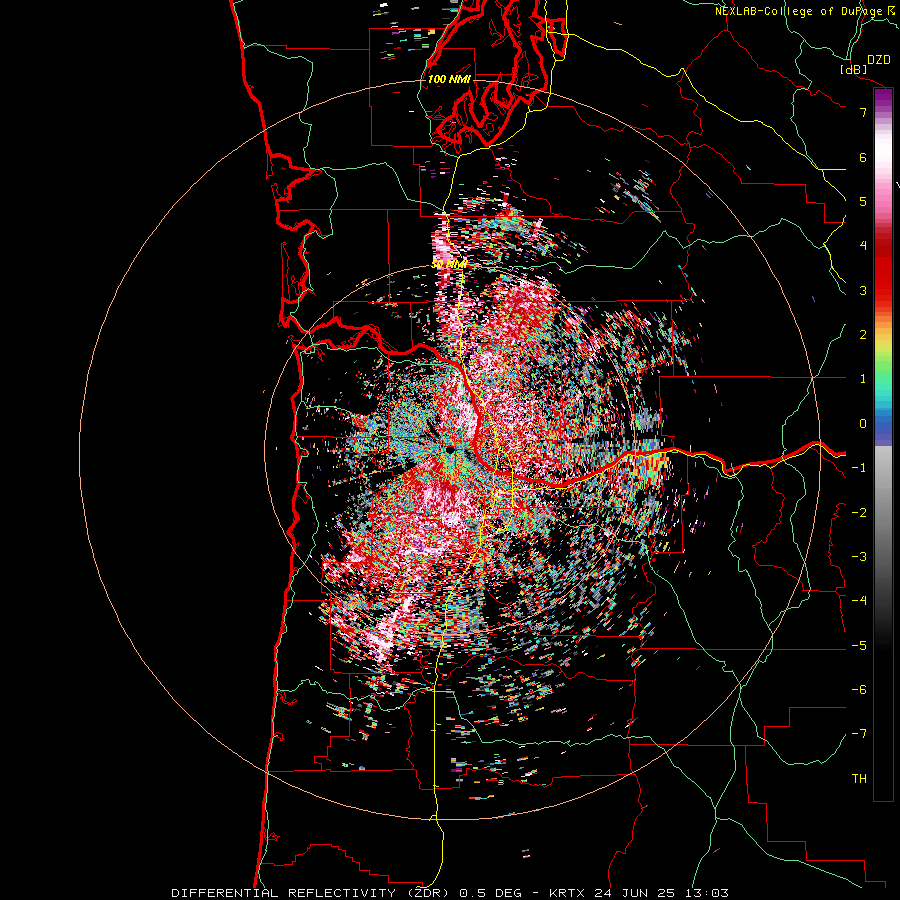Click the 0.5 DEG elevation text
Image resolution: width=900 pixels, height=900 pixels.
(491, 893)
